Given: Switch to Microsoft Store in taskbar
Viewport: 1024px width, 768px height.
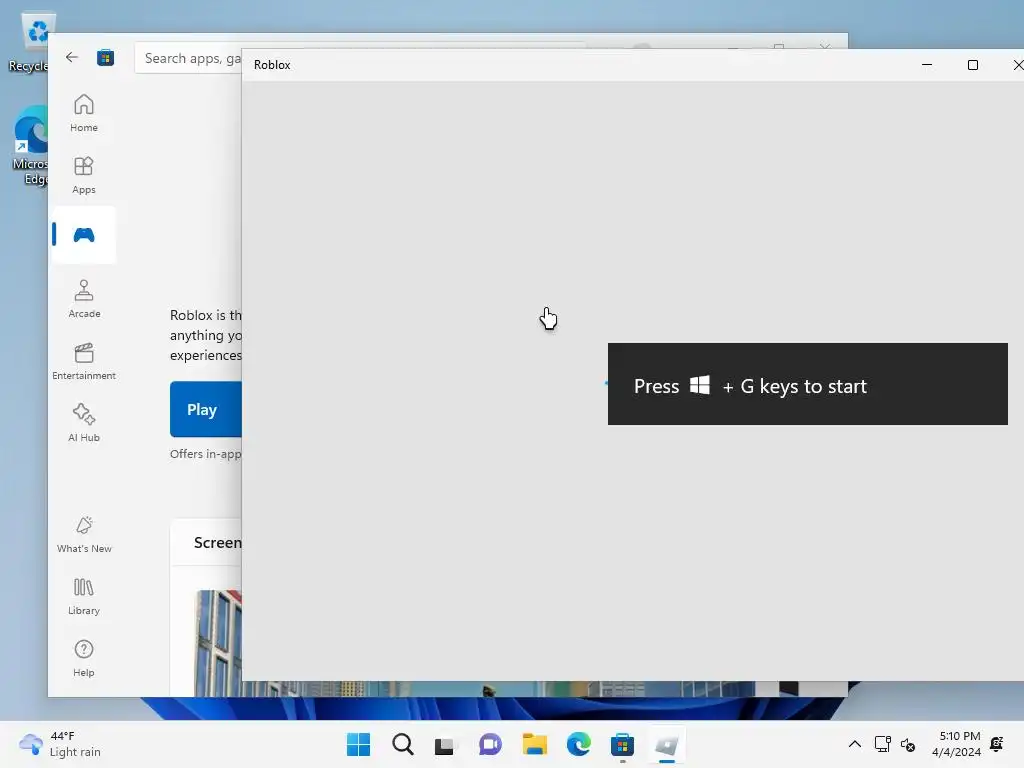Looking at the screenshot, I should pyautogui.click(x=622, y=744).
